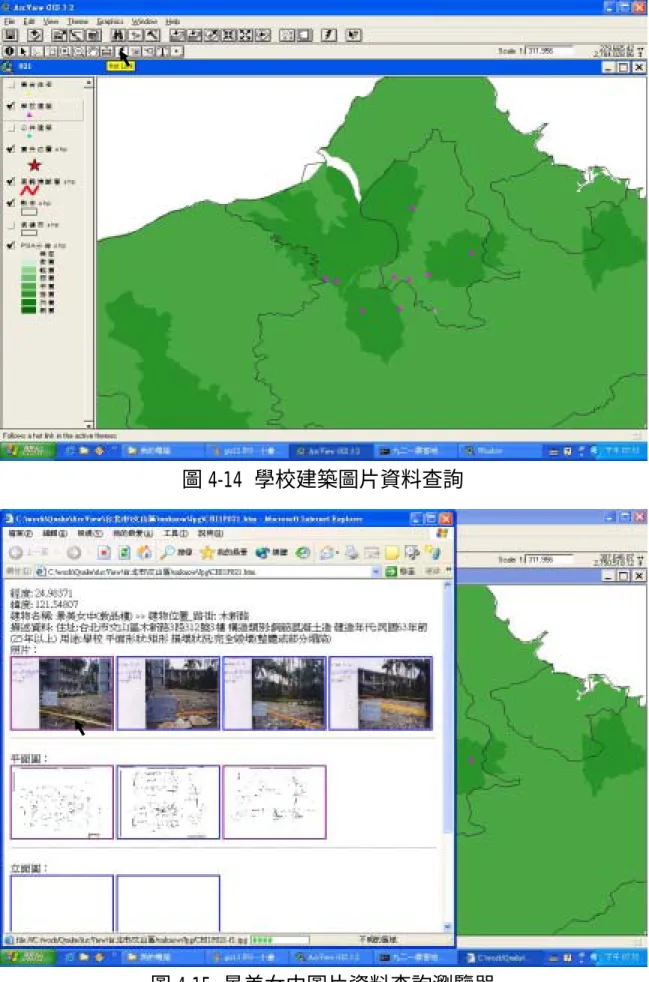This screenshot has height=982, width=649.
Task: Open the 工具 (Tools) menu in Internet Explorer
Action: click(175, 534)
